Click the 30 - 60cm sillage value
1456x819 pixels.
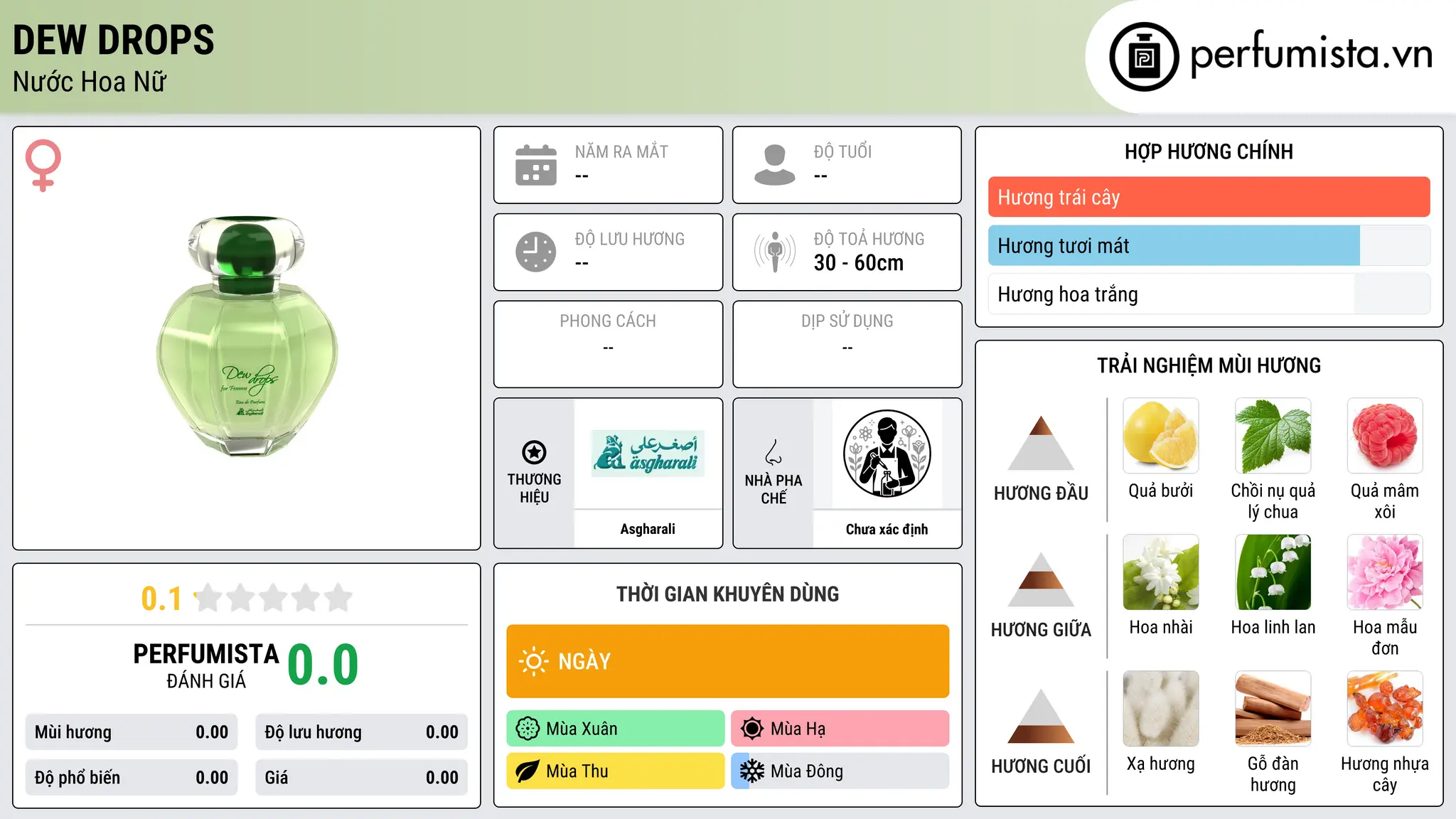tap(859, 263)
